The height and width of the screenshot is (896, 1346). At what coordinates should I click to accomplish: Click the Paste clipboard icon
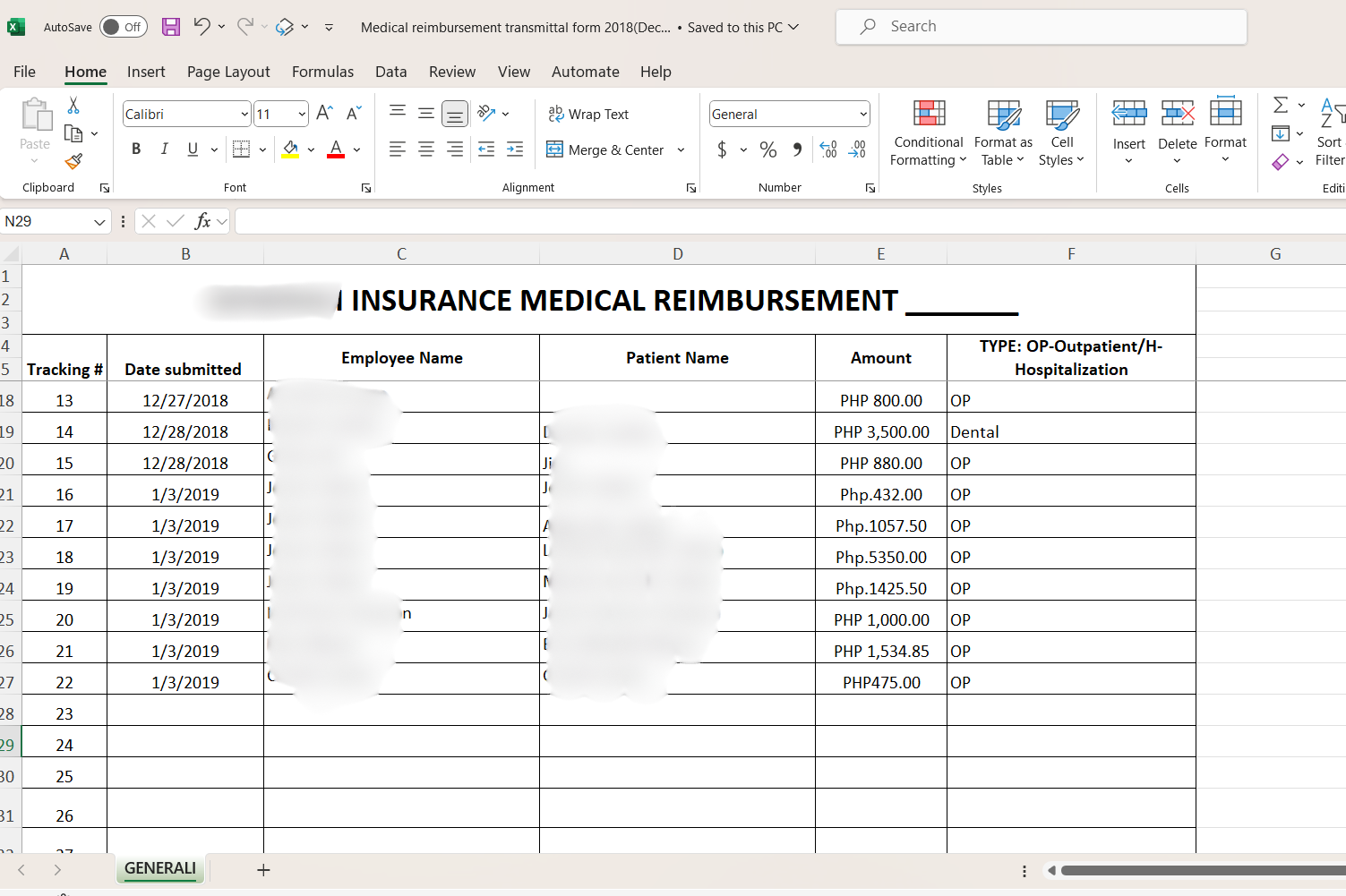pyautogui.click(x=36, y=115)
